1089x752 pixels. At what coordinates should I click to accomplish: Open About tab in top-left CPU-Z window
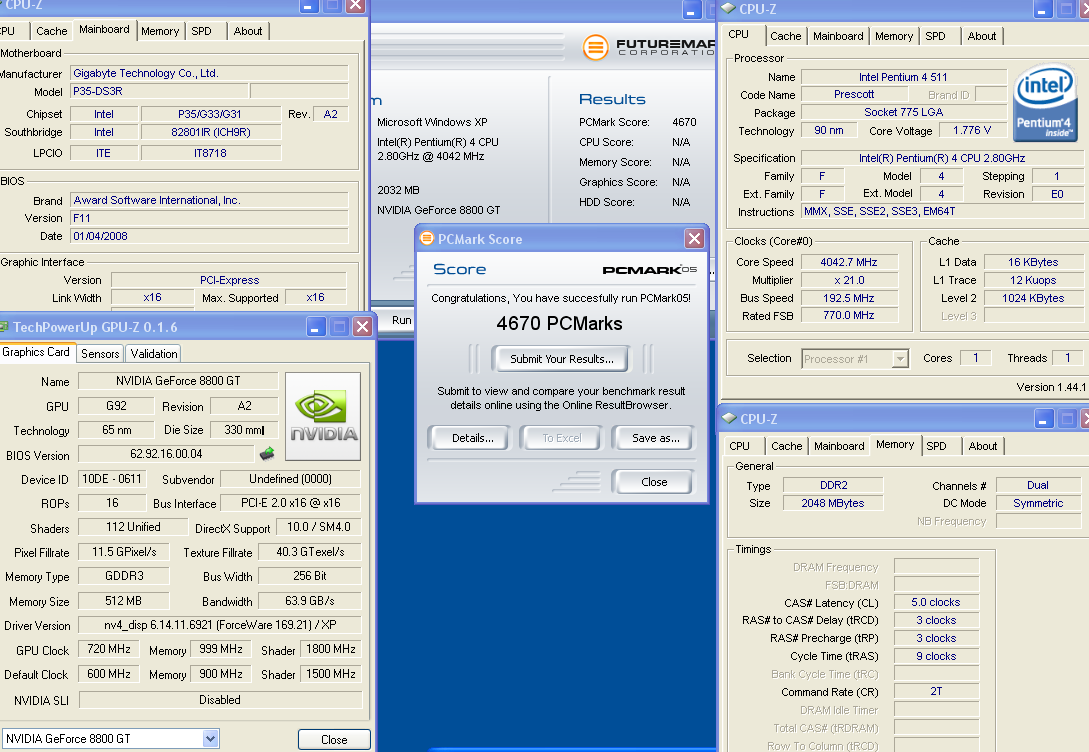(248, 31)
